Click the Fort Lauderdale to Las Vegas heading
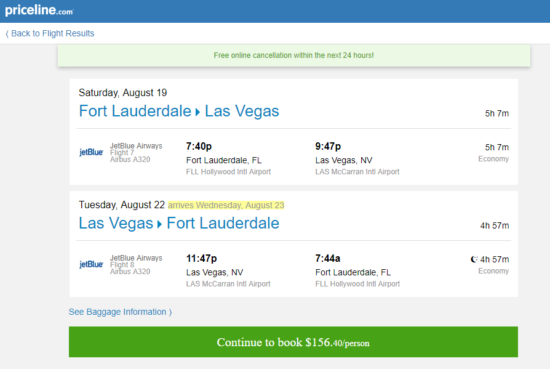Viewport: 550px width, 369px height. tap(179, 111)
